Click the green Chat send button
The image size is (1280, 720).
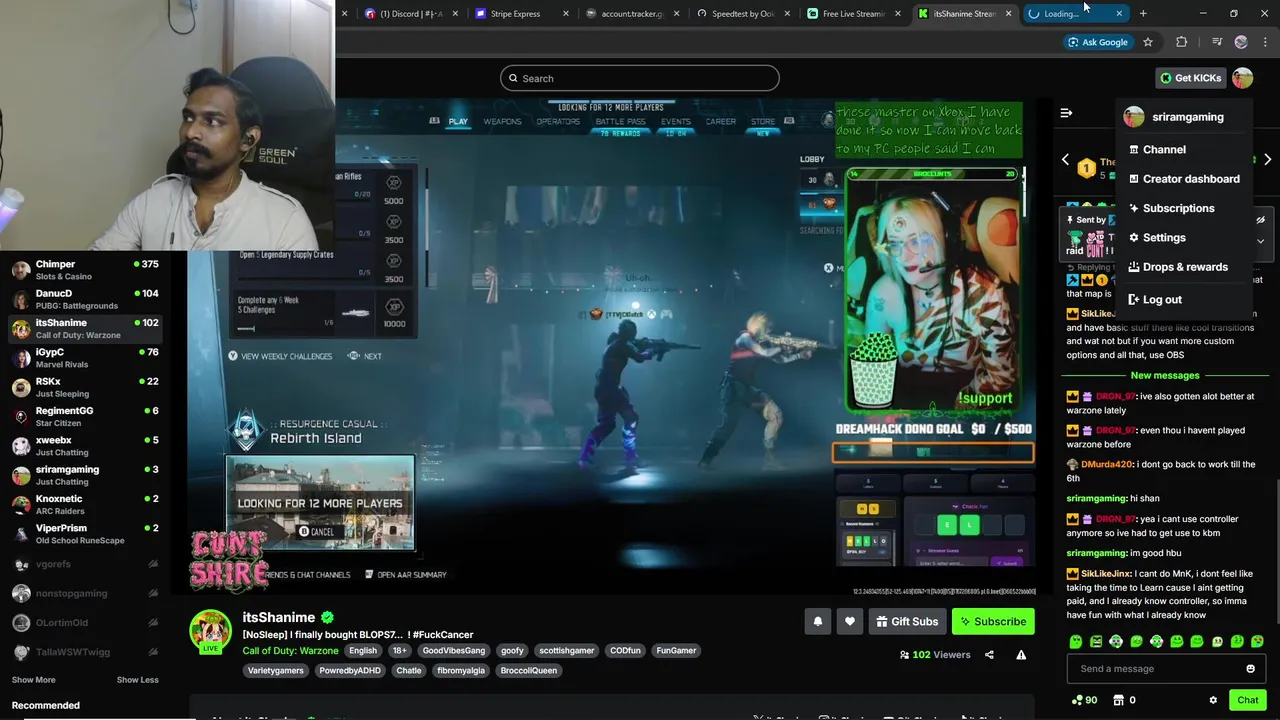(x=1248, y=700)
